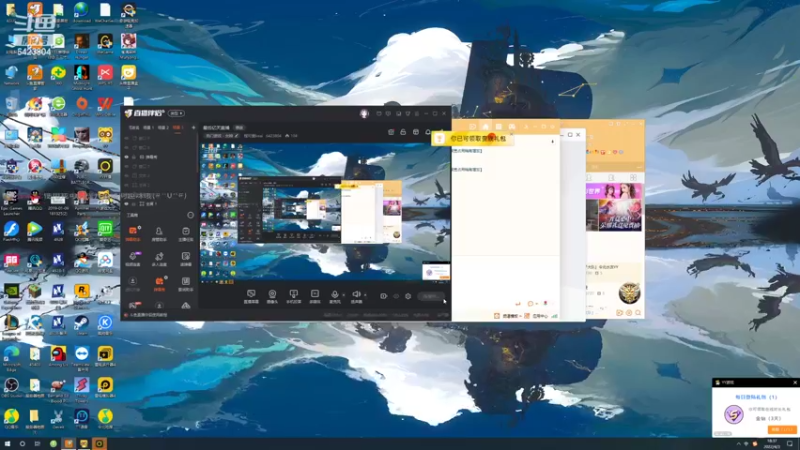Viewport: 800px width, 450px height.
Task: Open the camera source in streaming toolbar
Action: [x=272, y=296]
